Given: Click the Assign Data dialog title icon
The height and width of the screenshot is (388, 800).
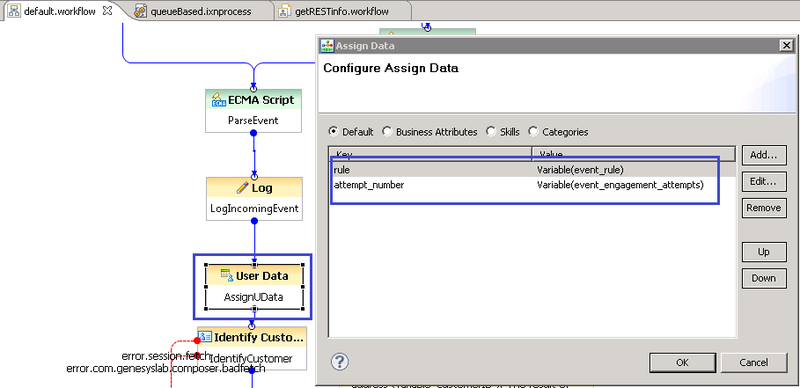Looking at the screenshot, I should [x=327, y=45].
